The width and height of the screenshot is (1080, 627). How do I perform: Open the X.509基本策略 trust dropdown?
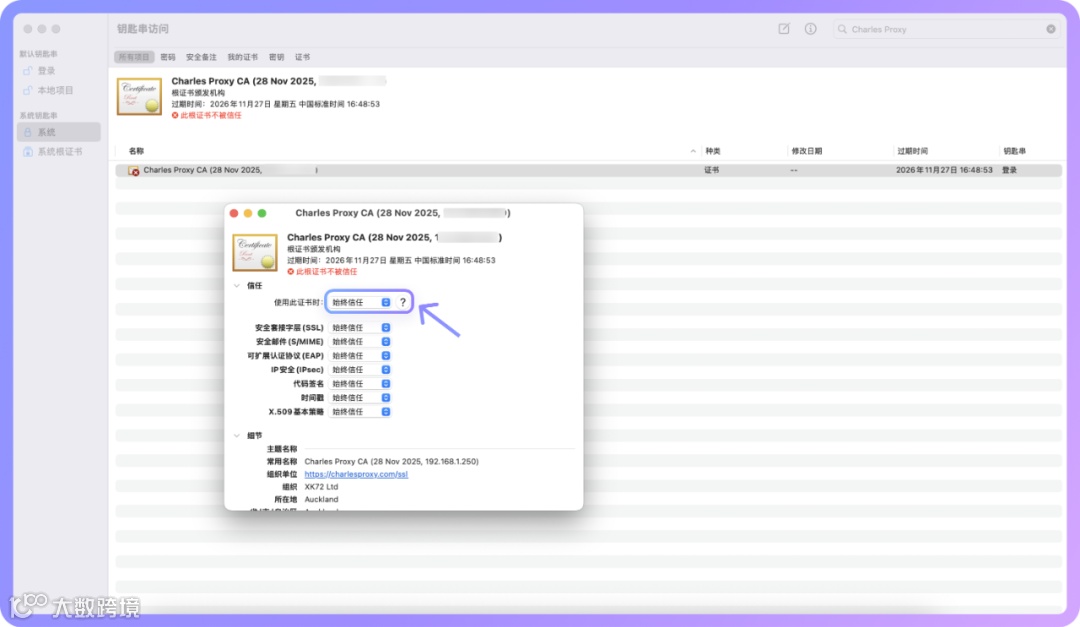point(360,412)
